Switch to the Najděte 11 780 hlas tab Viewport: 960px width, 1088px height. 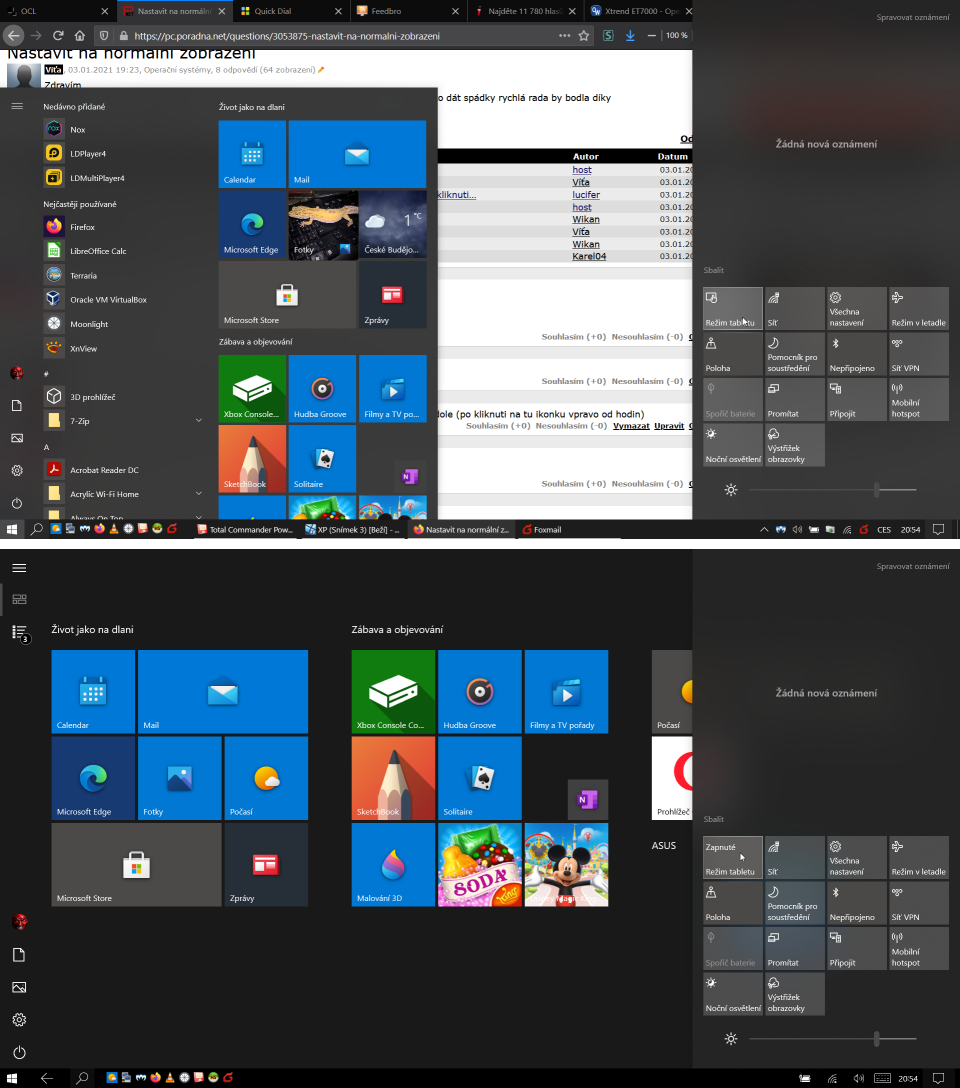[524, 11]
